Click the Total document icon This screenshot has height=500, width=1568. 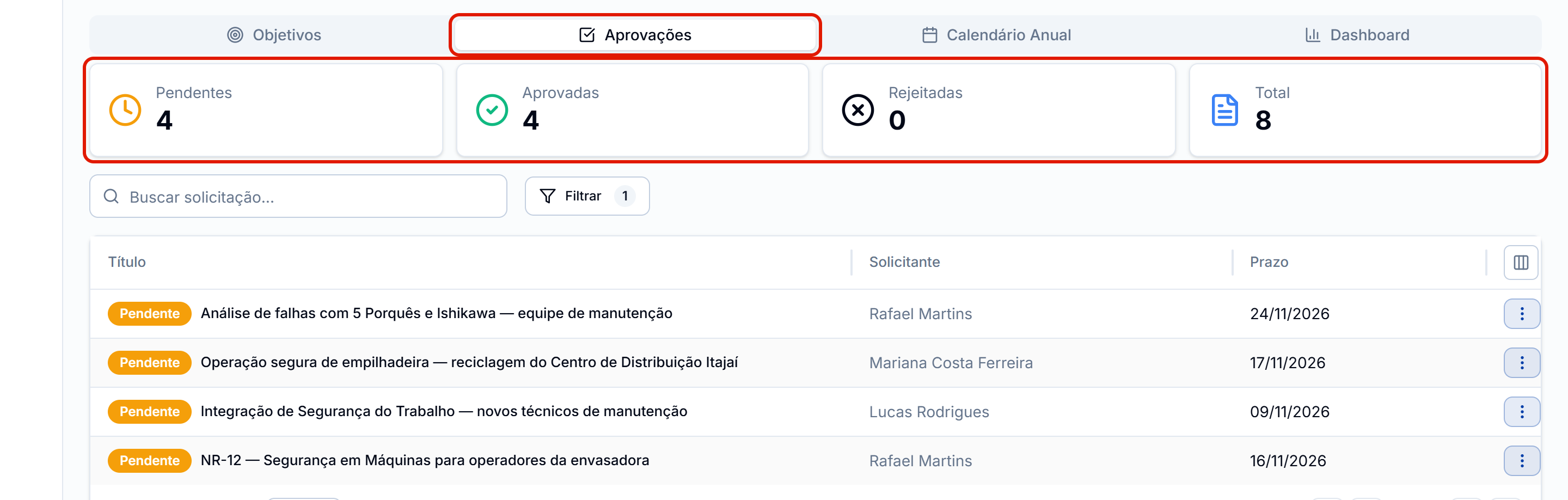tap(1224, 110)
